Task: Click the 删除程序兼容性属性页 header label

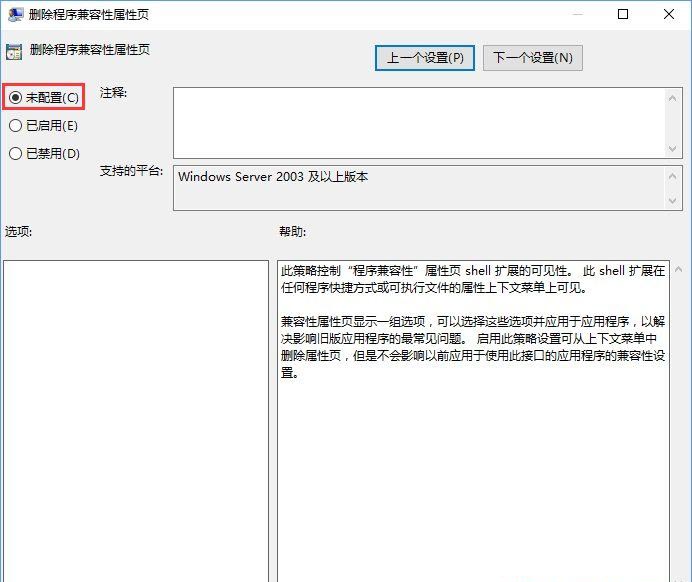Action: pos(90,50)
